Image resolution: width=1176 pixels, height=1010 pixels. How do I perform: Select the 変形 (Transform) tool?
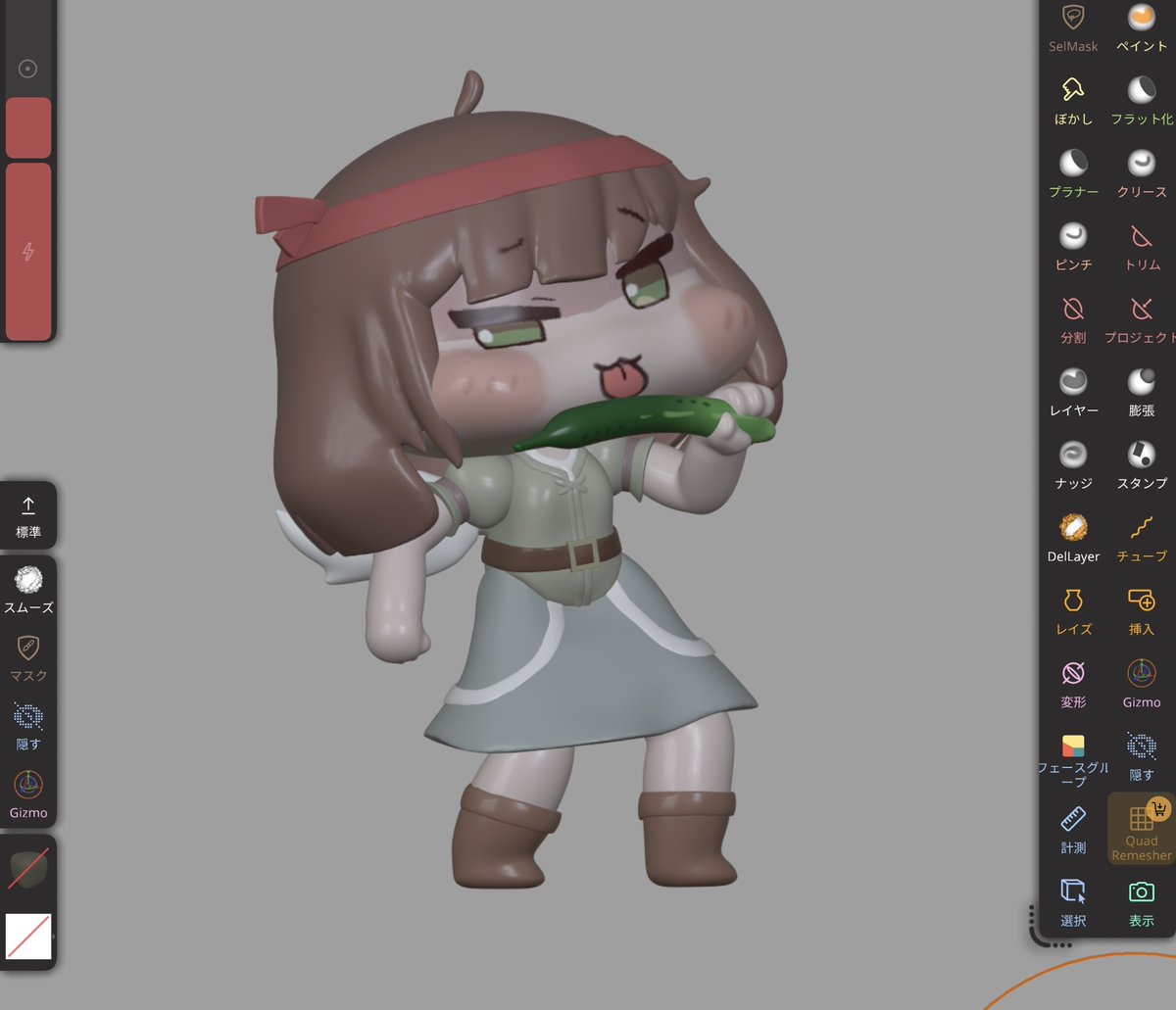(x=1073, y=683)
